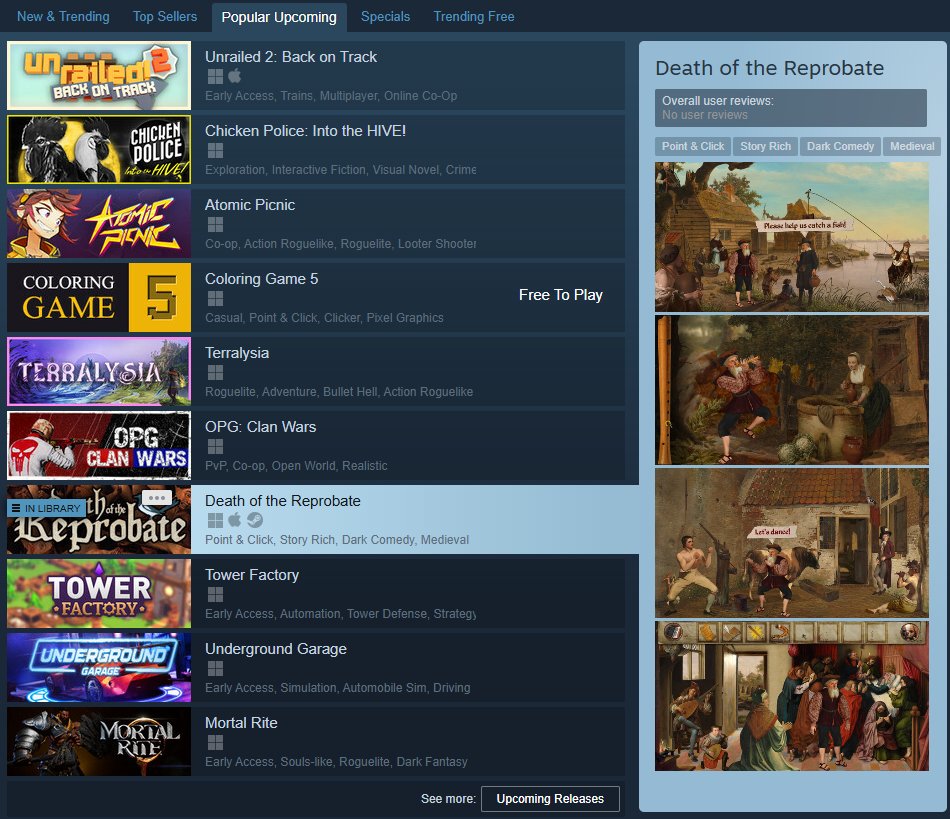Click the Free To Play price label
The width and height of the screenshot is (950, 819).
[560, 295]
